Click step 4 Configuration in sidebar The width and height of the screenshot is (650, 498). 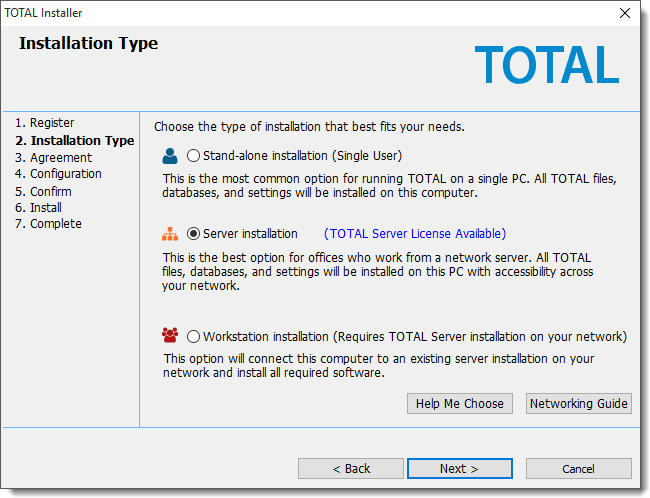[x=58, y=174]
